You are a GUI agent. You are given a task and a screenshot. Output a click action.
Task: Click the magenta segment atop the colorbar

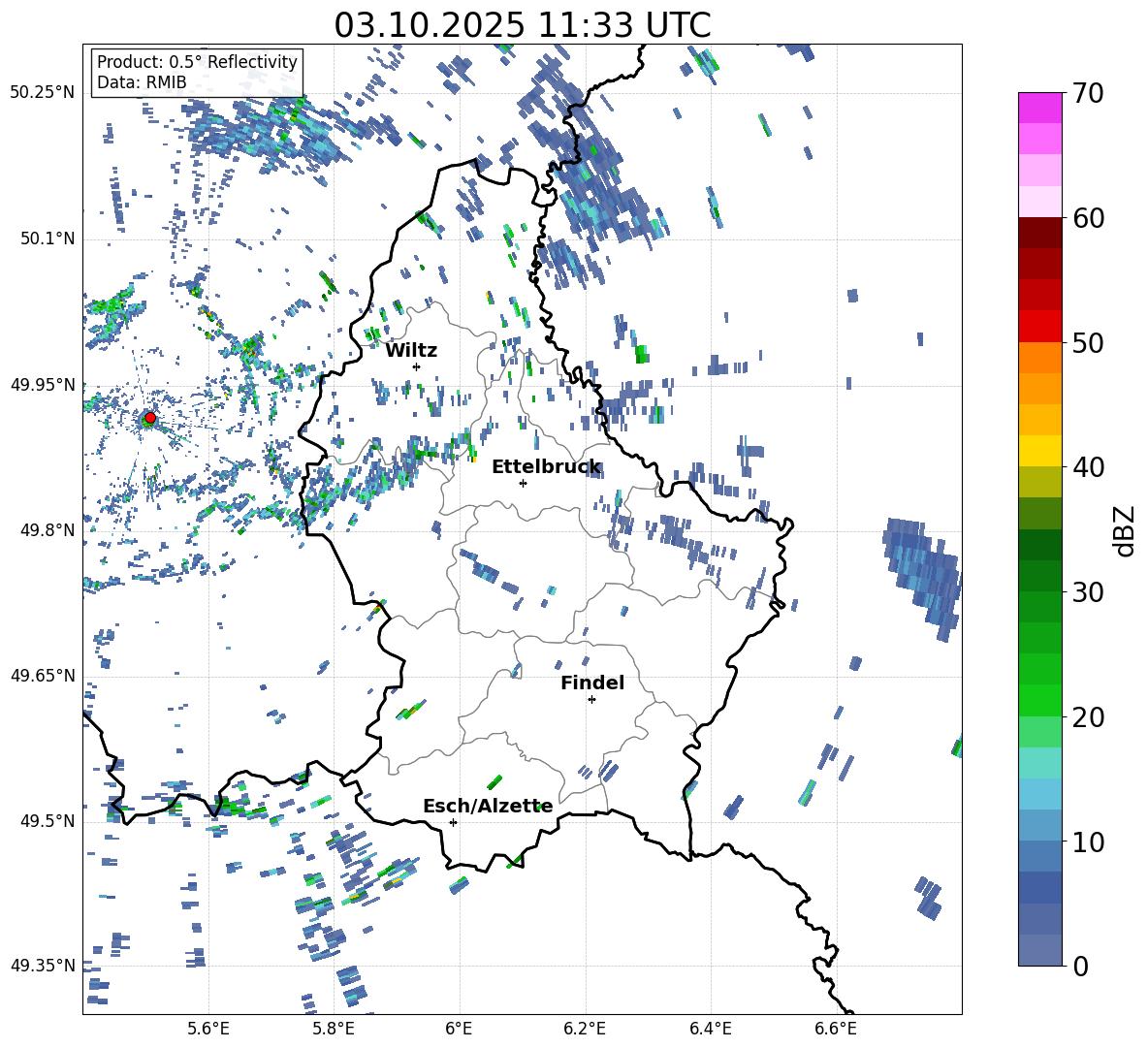(x=1039, y=108)
